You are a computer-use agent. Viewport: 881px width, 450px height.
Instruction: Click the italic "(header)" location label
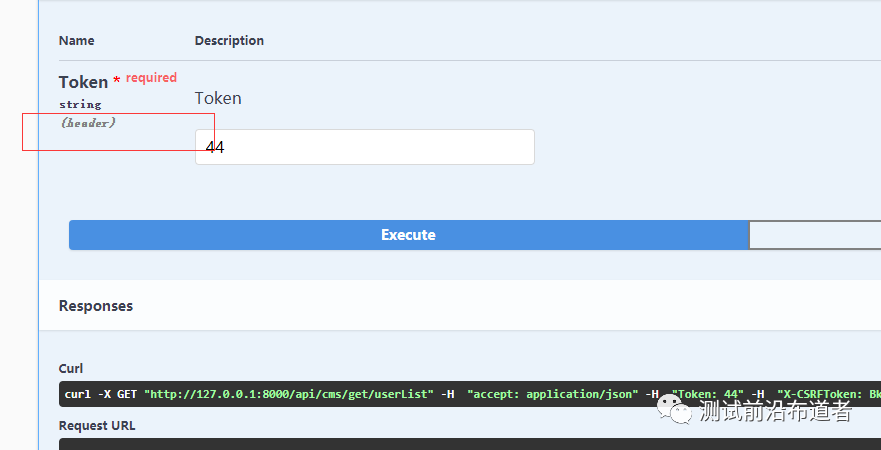[88, 123]
